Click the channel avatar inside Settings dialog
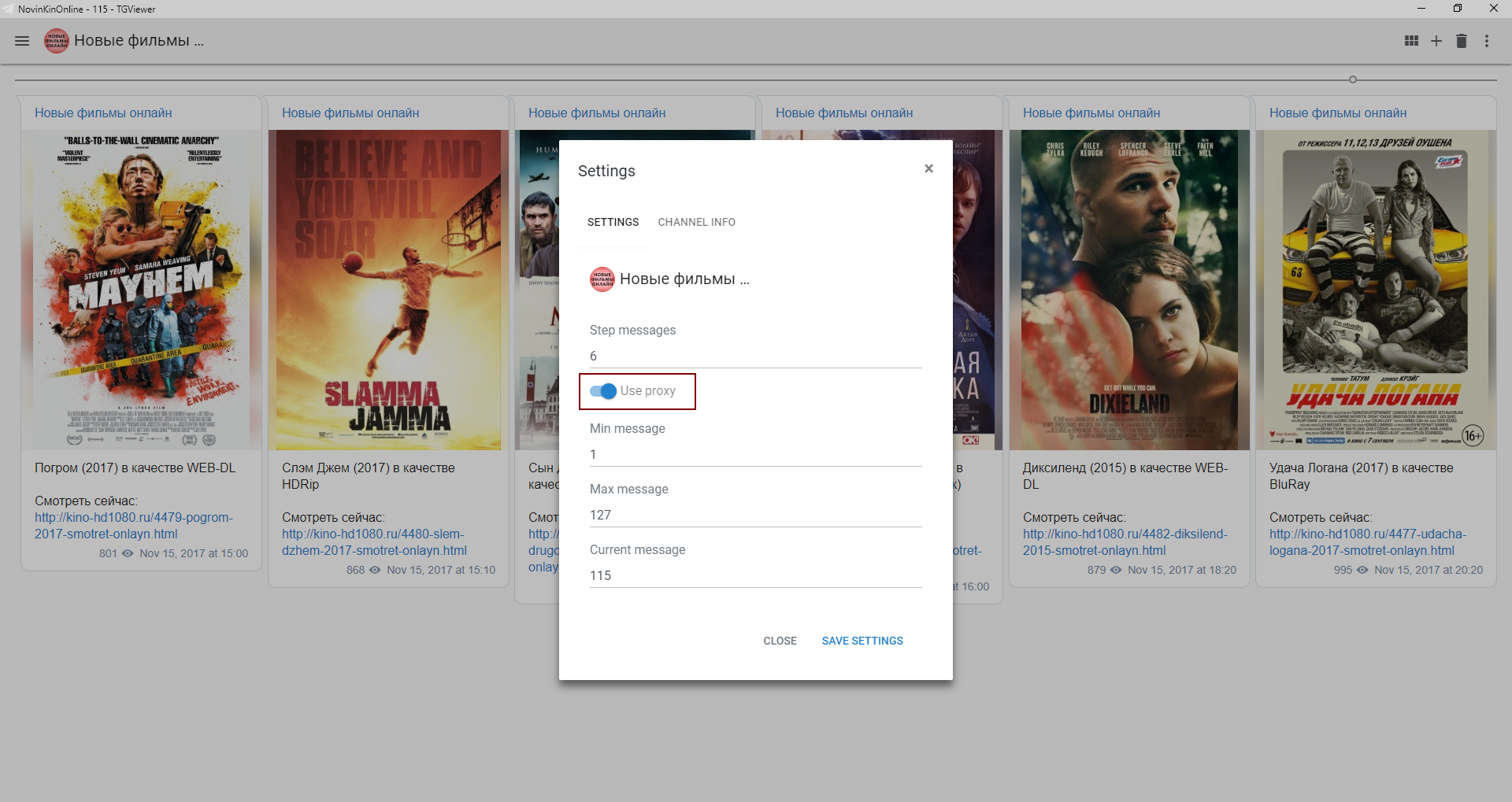This screenshot has height=802, width=1512. 602,279
